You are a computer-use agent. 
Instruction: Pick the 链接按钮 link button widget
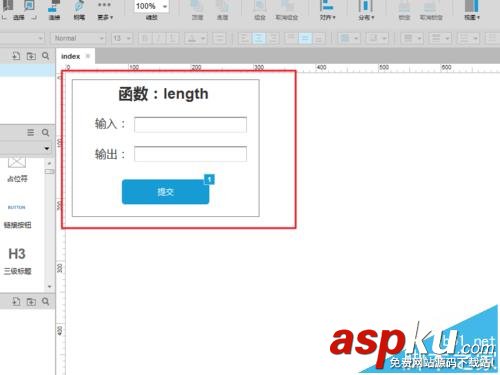tap(17, 216)
